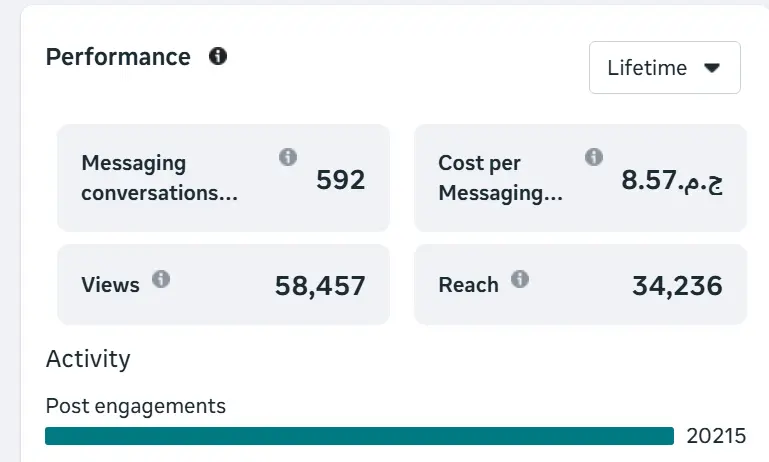Image resolution: width=769 pixels, height=462 pixels.
Task: Select the Cost per Messaging metric card
Action: coord(580,178)
